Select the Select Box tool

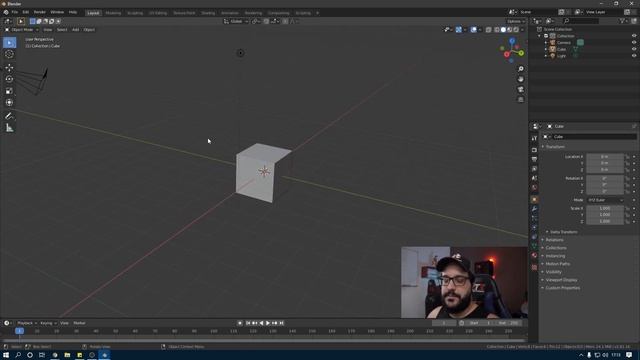pos(9,42)
